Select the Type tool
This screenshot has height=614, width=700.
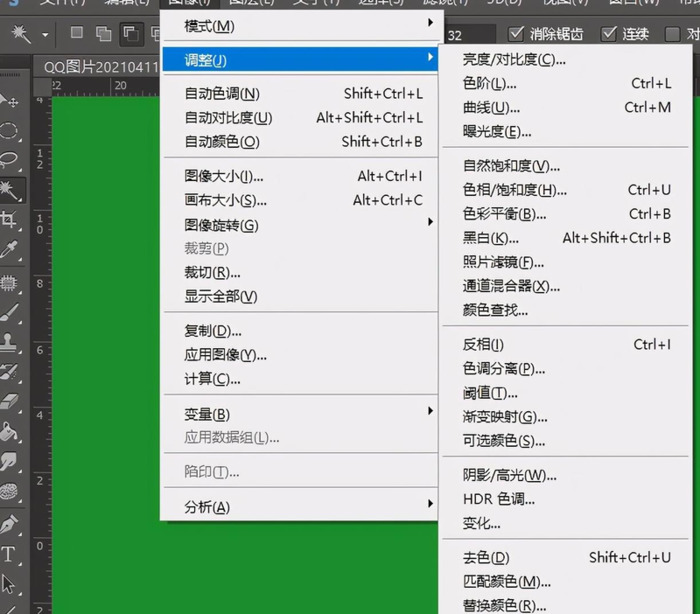pyautogui.click(x=9, y=554)
